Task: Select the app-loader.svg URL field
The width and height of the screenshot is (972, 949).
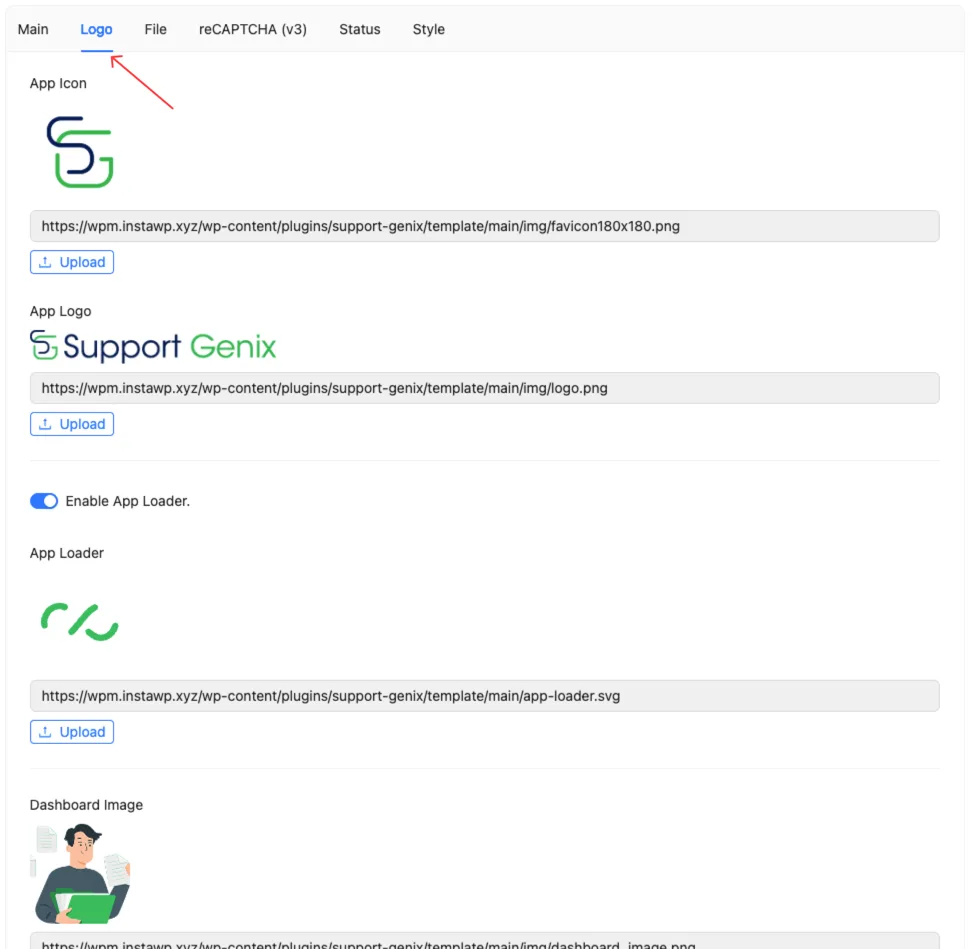Action: coord(484,696)
